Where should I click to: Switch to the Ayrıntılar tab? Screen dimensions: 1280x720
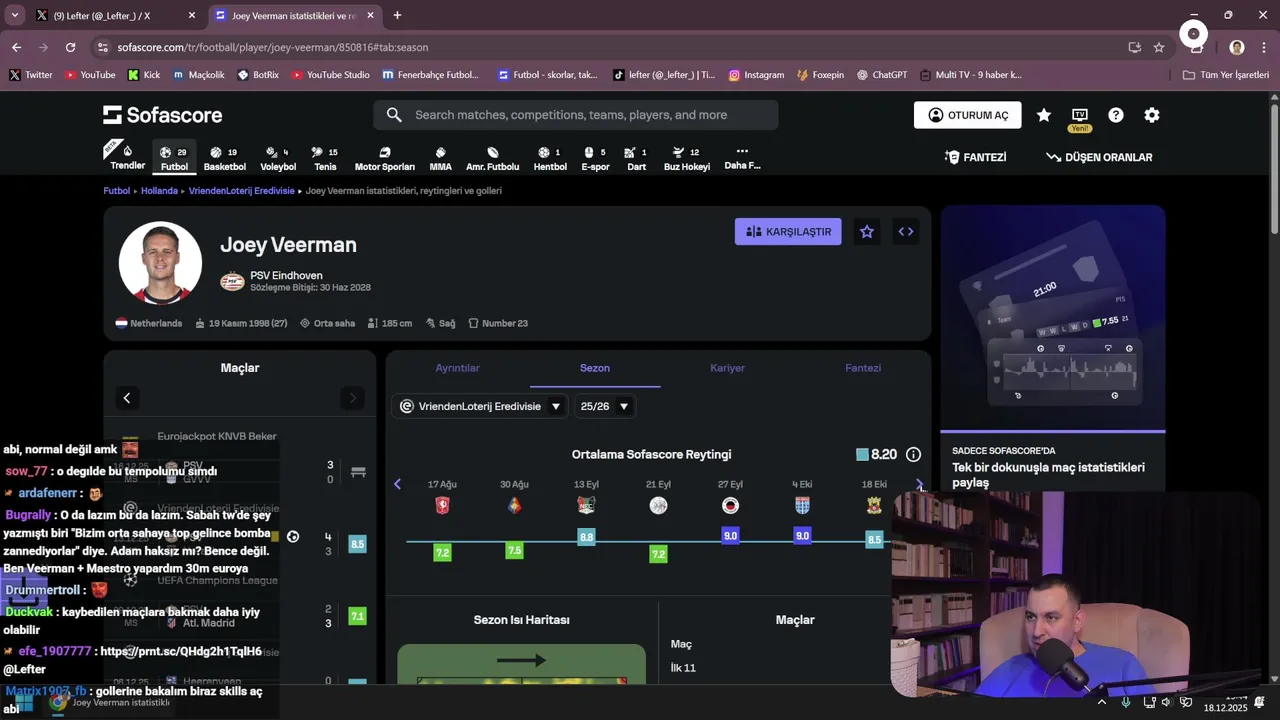coord(457,368)
